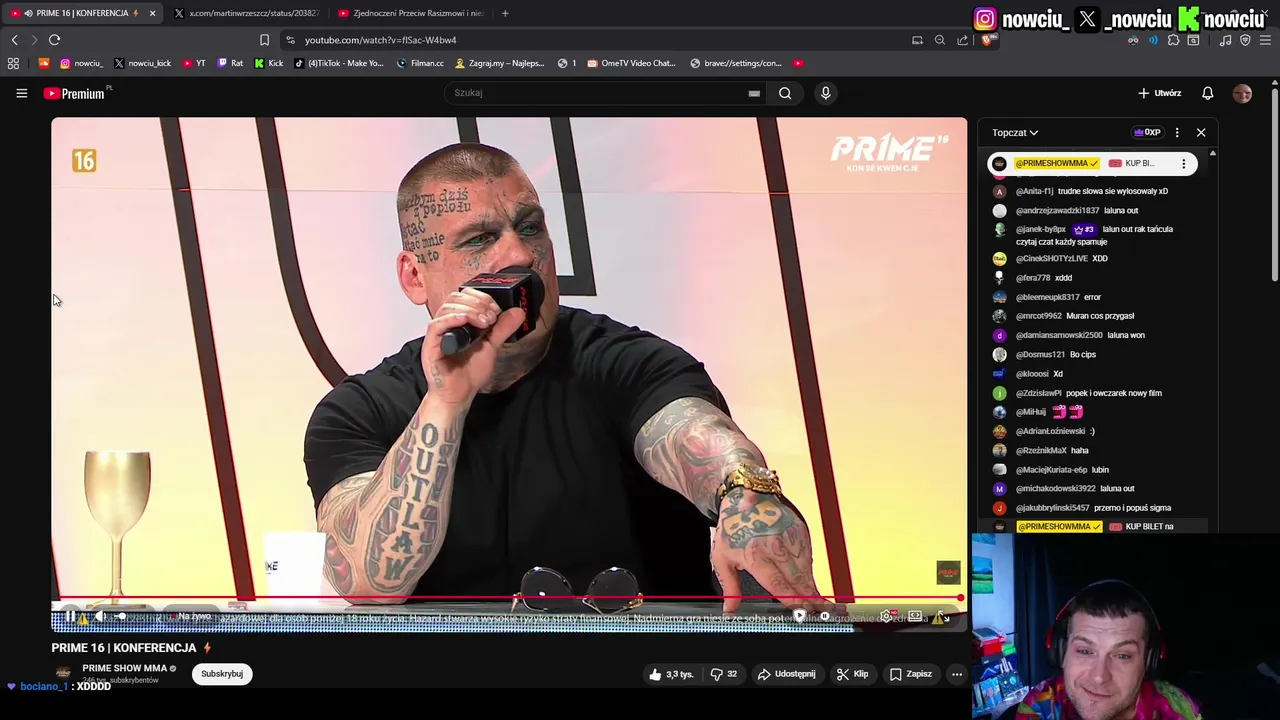Open the on-screen keyboard icon in search box
Screen dimensions: 1280x720
754,93
